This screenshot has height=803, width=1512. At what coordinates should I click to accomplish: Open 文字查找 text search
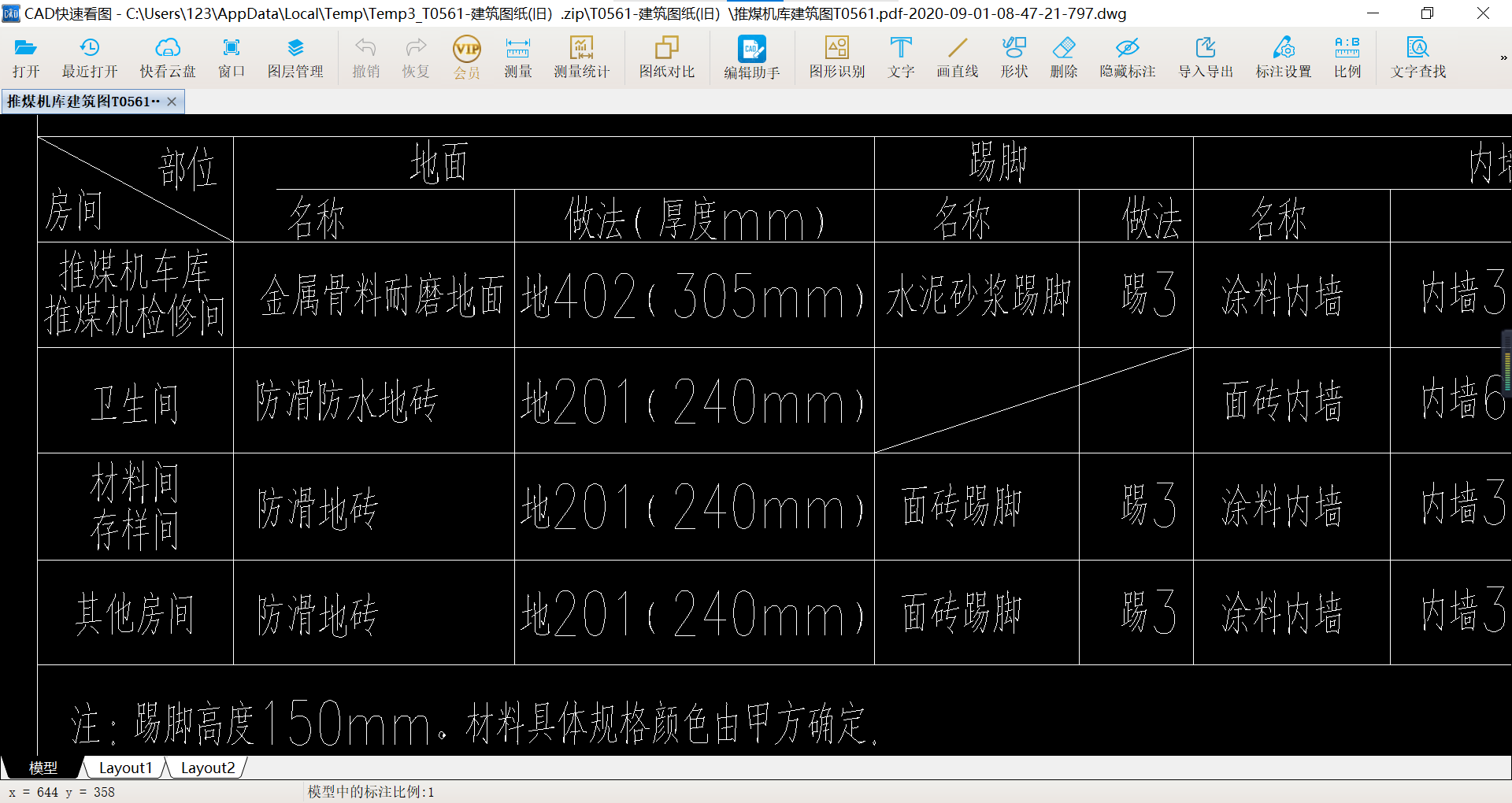pyautogui.click(x=1418, y=58)
